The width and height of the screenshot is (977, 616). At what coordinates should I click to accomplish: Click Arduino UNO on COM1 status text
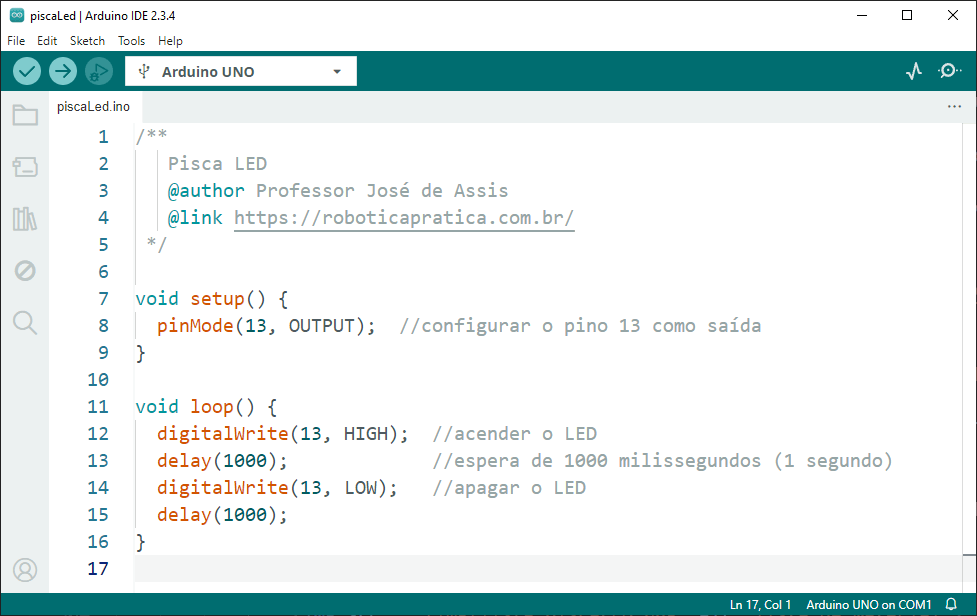click(x=869, y=604)
